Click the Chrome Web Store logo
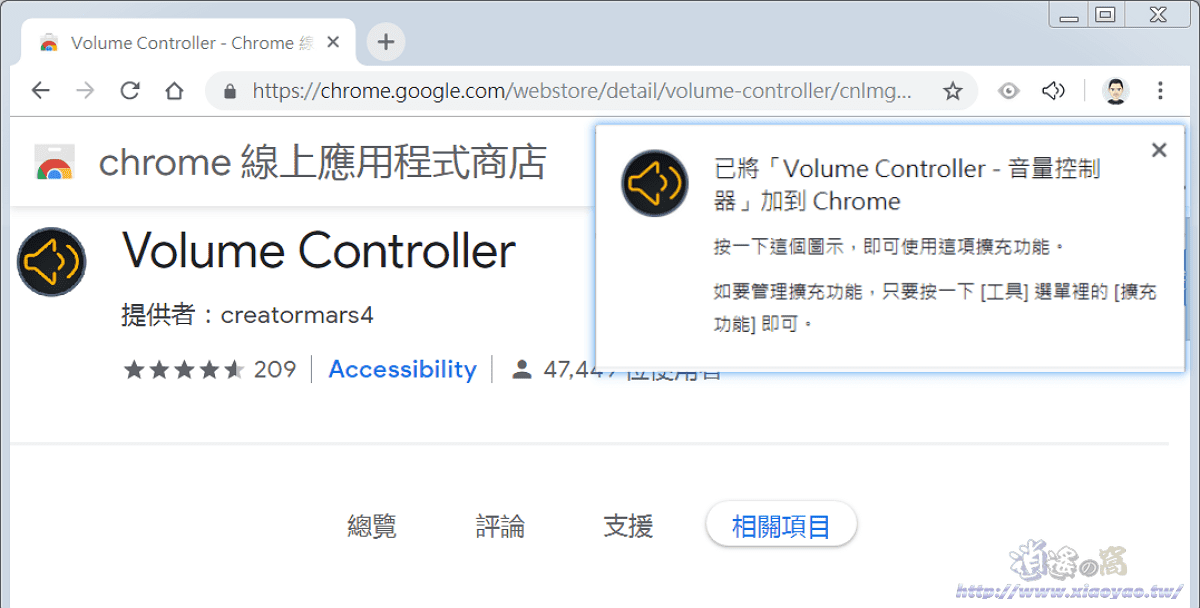 54,163
